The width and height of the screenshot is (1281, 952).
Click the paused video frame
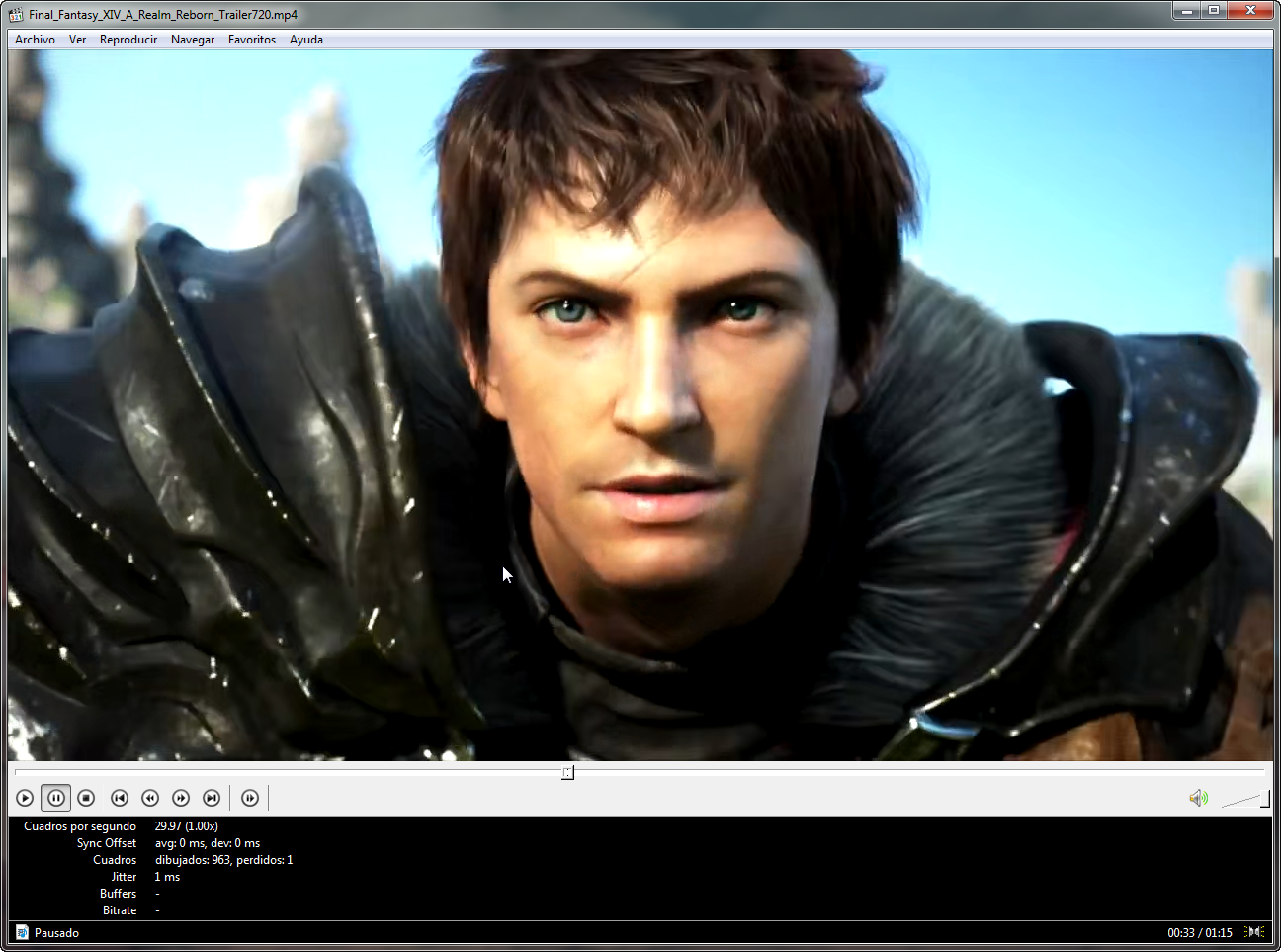coord(640,405)
